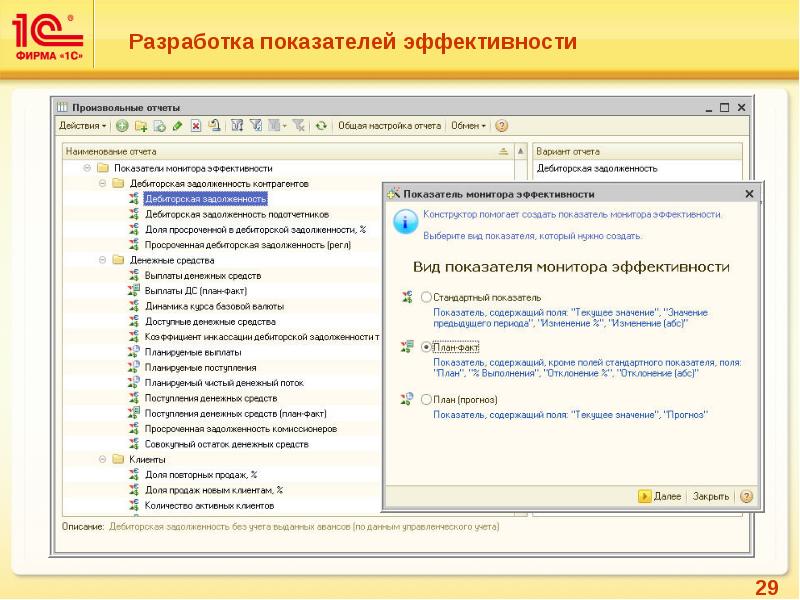Collapse the Клиенты folder node
Viewport: 800px width, 600px height.
(103, 459)
